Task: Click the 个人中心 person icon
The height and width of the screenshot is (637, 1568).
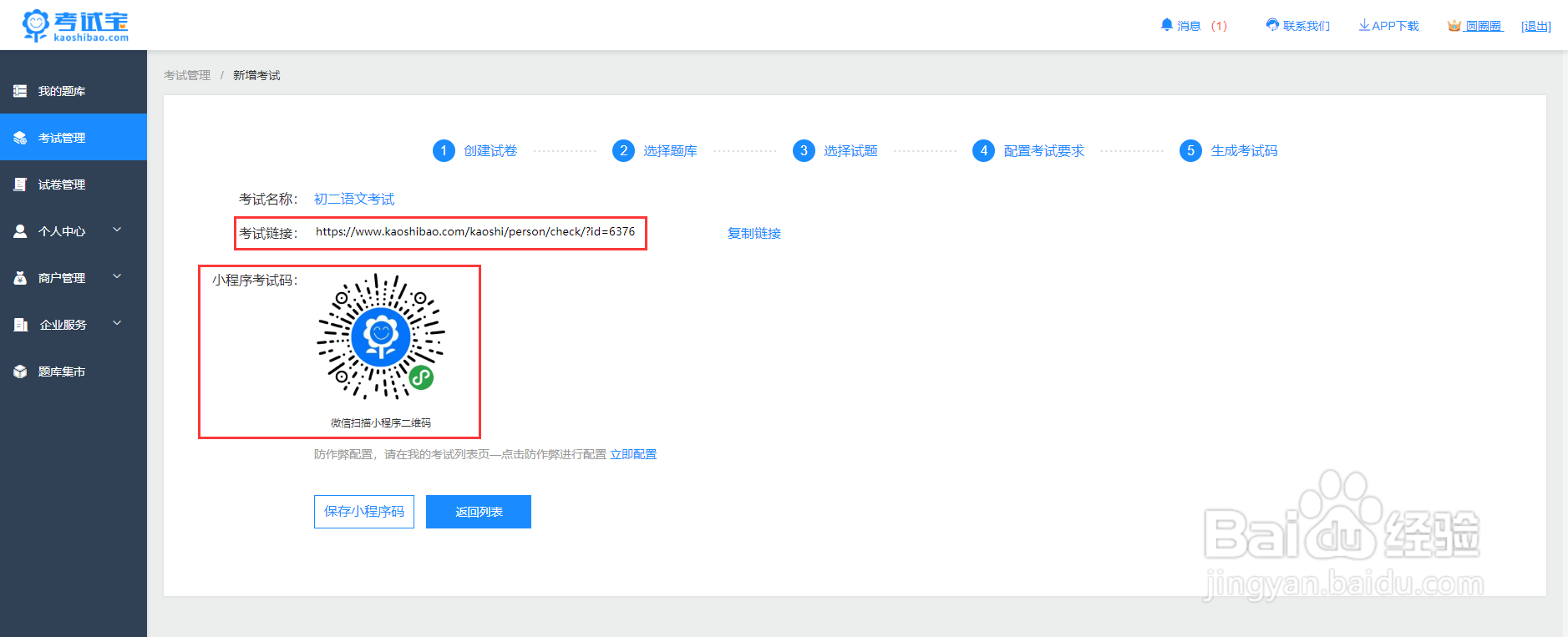Action: click(x=20, y=231)
